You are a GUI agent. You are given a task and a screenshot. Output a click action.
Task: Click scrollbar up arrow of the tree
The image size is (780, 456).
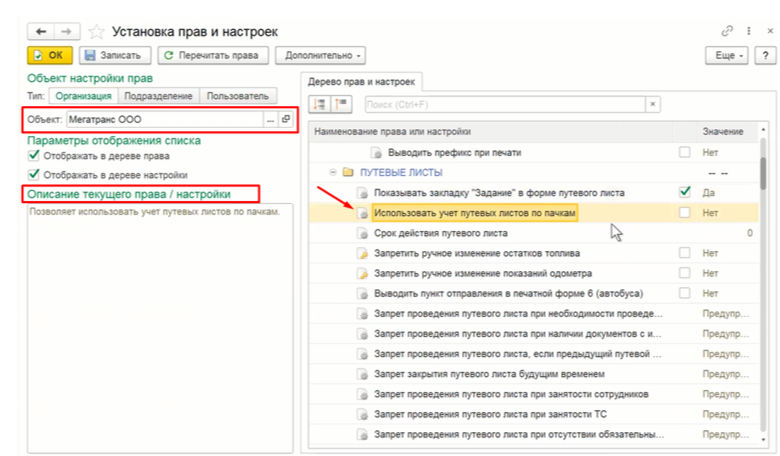[x=763, y=129]
